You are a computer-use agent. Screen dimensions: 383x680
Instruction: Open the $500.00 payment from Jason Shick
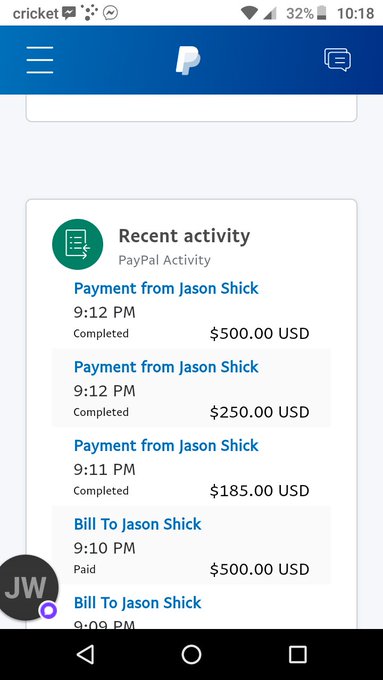point(191,311)
